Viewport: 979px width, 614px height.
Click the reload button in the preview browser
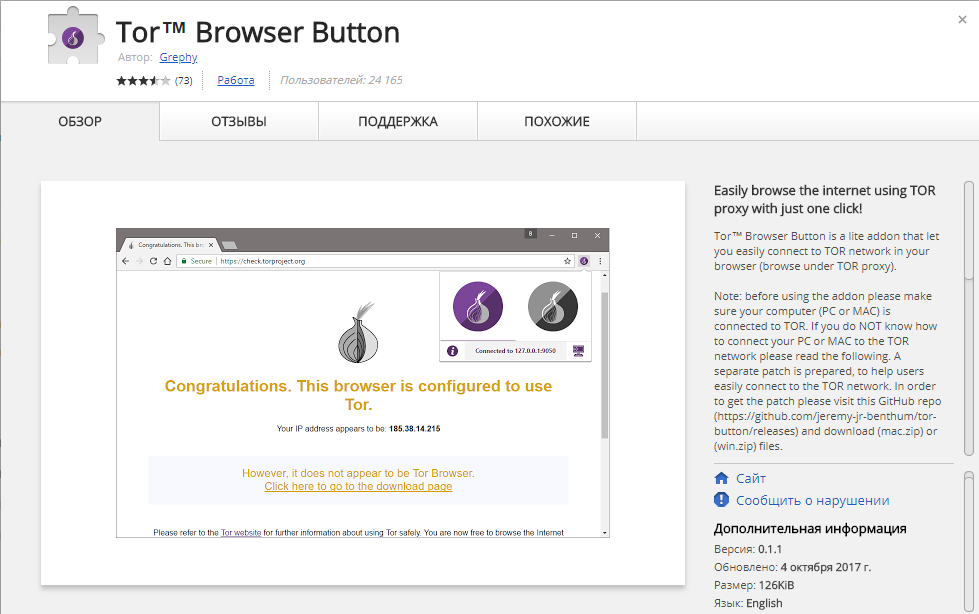point(154,261)
